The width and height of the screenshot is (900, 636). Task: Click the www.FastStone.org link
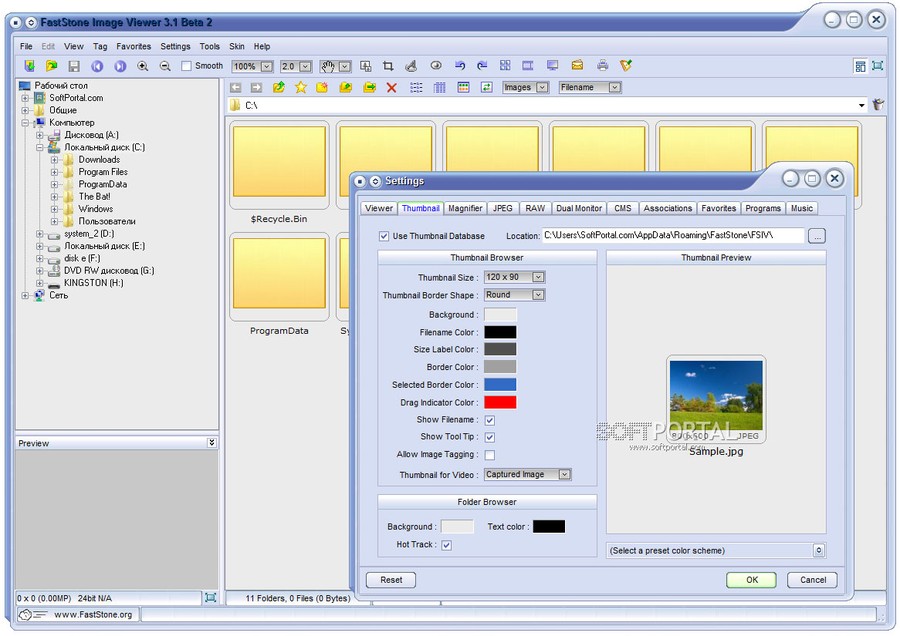93,615
